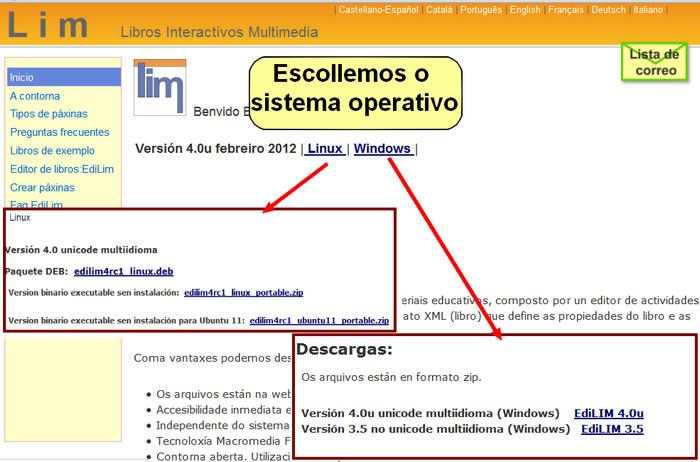Choose the Deutsch language link
The image size is (700, 462).
coord(608,10)
